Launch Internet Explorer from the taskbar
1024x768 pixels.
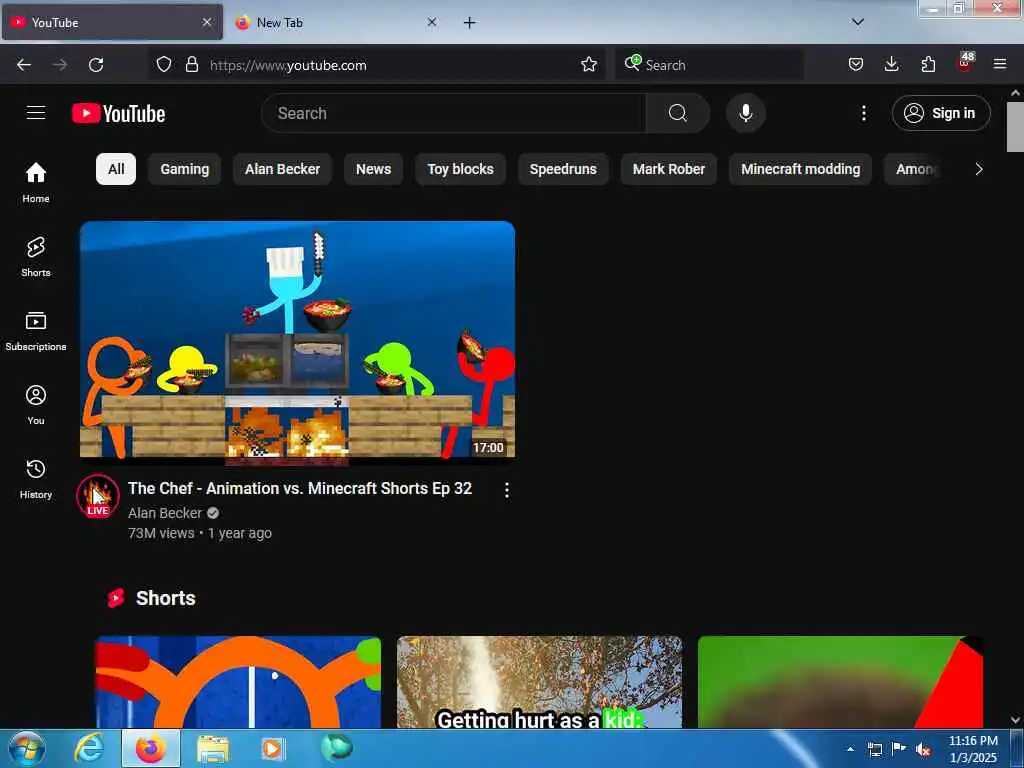tap(89, 749)
